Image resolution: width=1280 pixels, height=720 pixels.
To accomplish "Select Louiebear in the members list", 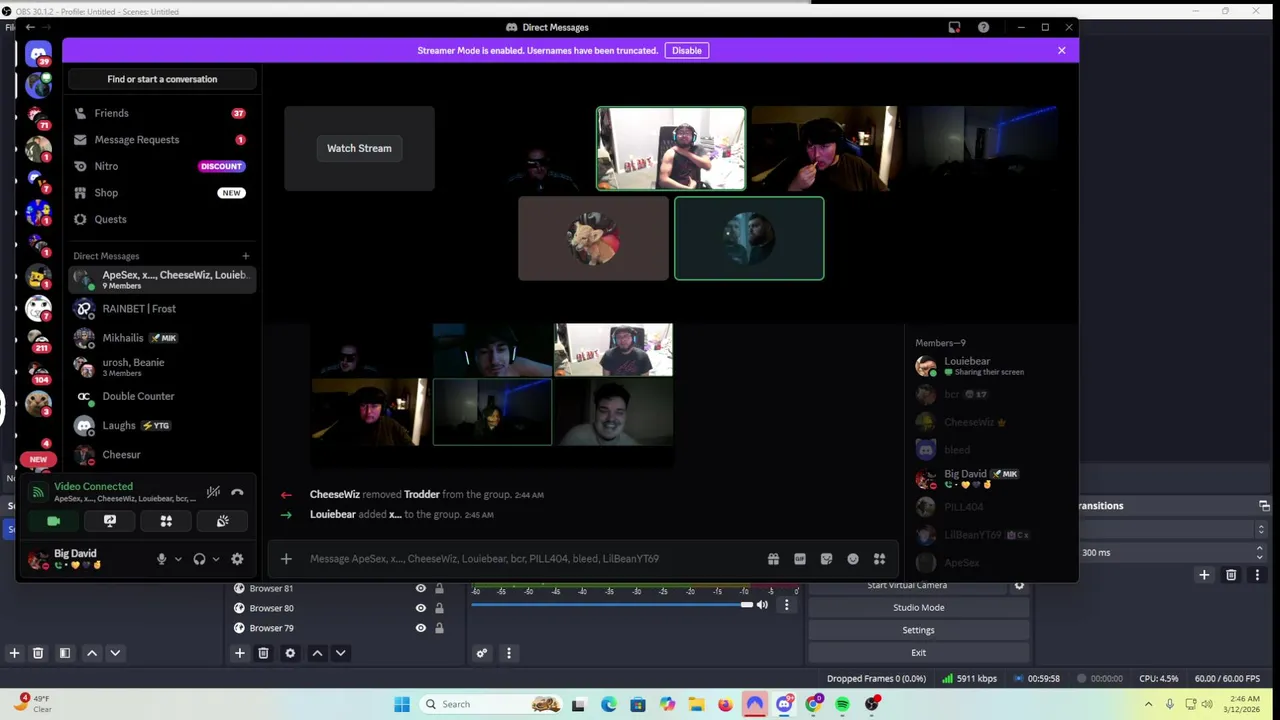I will [990, 366].
